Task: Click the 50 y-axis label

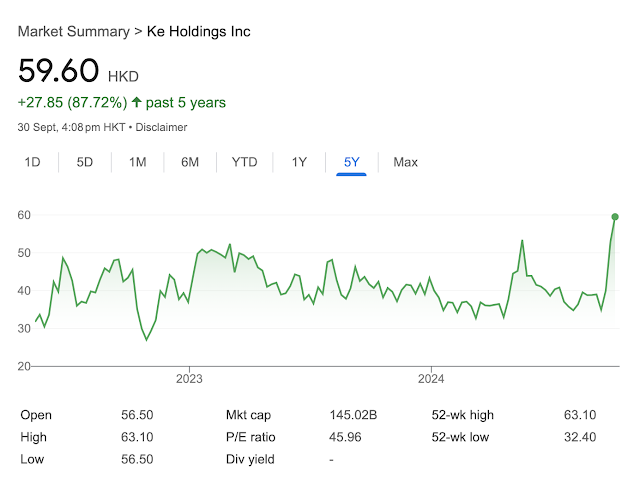Action: [x=24, y=253]
